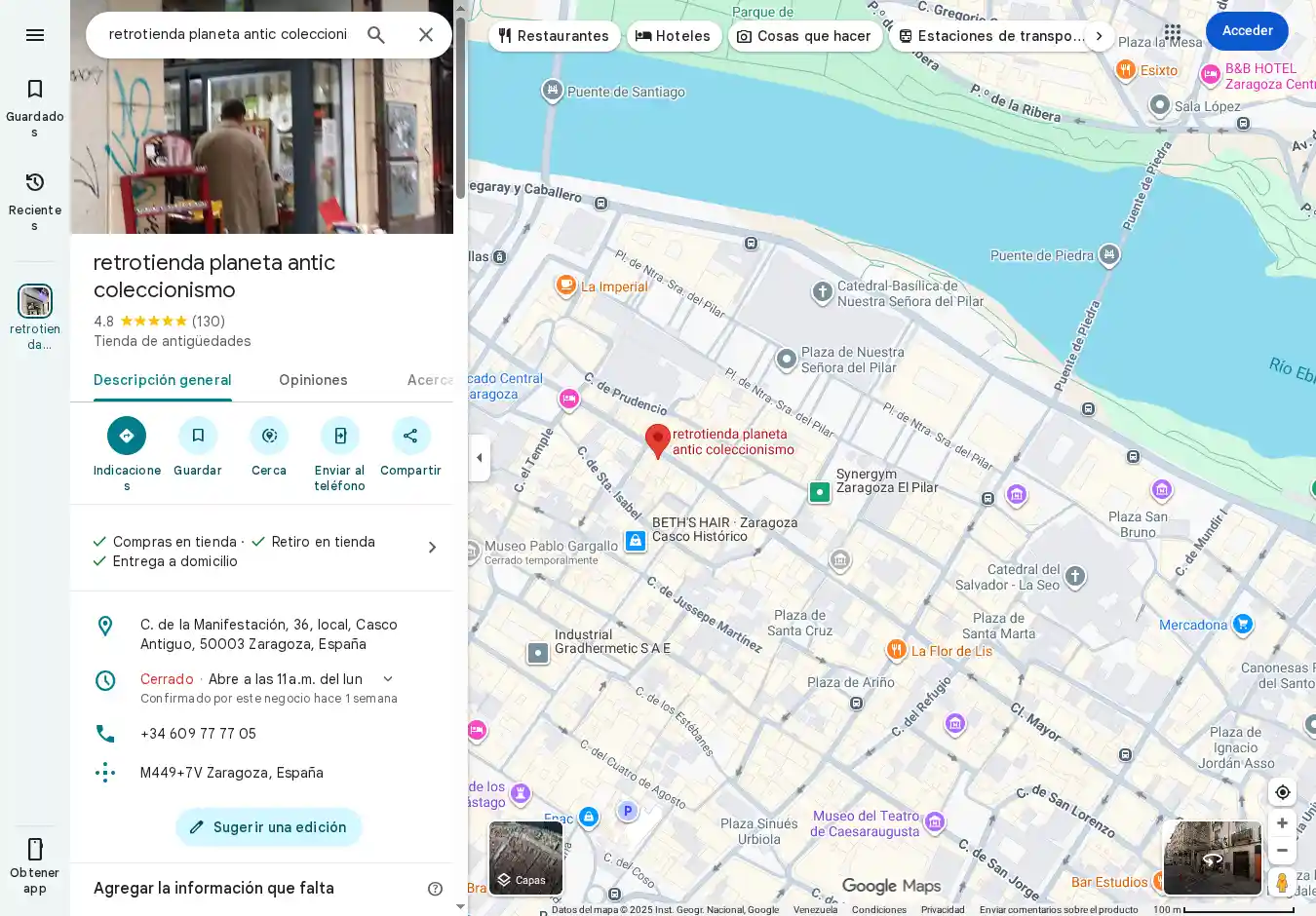Click Sugerir una edición button
The height and width of the screenshot is (916, 1316).
[x=269, y=827]
